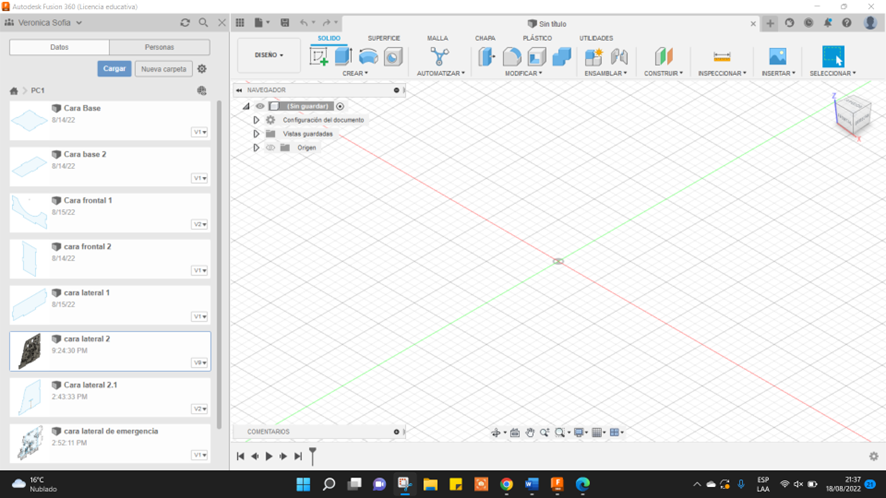Open the INSPECCIONAR dropdown menu
Screen dimensions: 886x498
click(x=722, y=73)
